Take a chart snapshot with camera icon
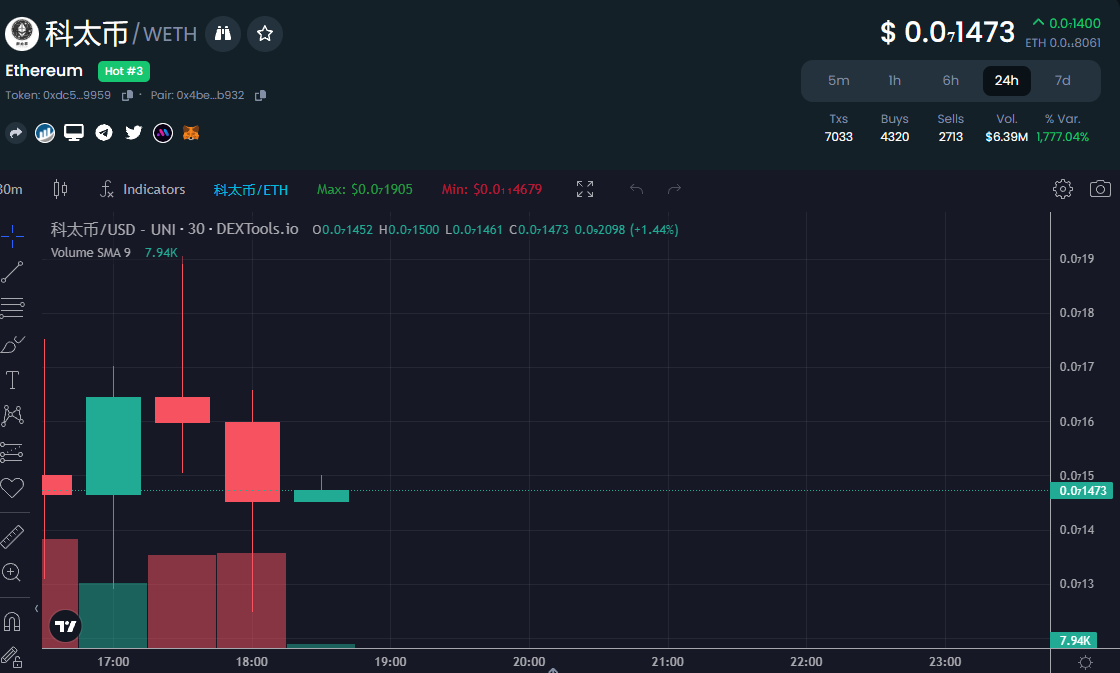1120x673 pixels. click(x=1100, y=189)
